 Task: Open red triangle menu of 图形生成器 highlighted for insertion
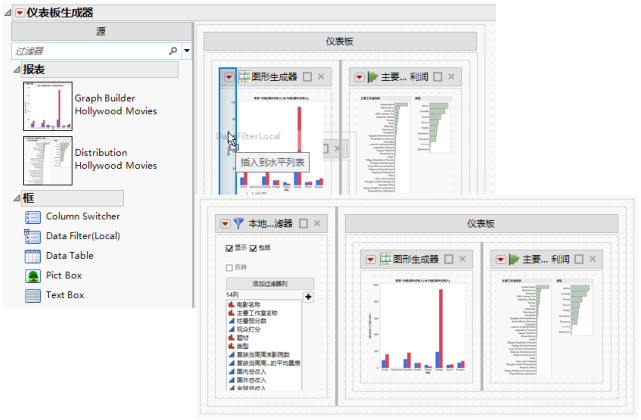click(x=229, y=77)
